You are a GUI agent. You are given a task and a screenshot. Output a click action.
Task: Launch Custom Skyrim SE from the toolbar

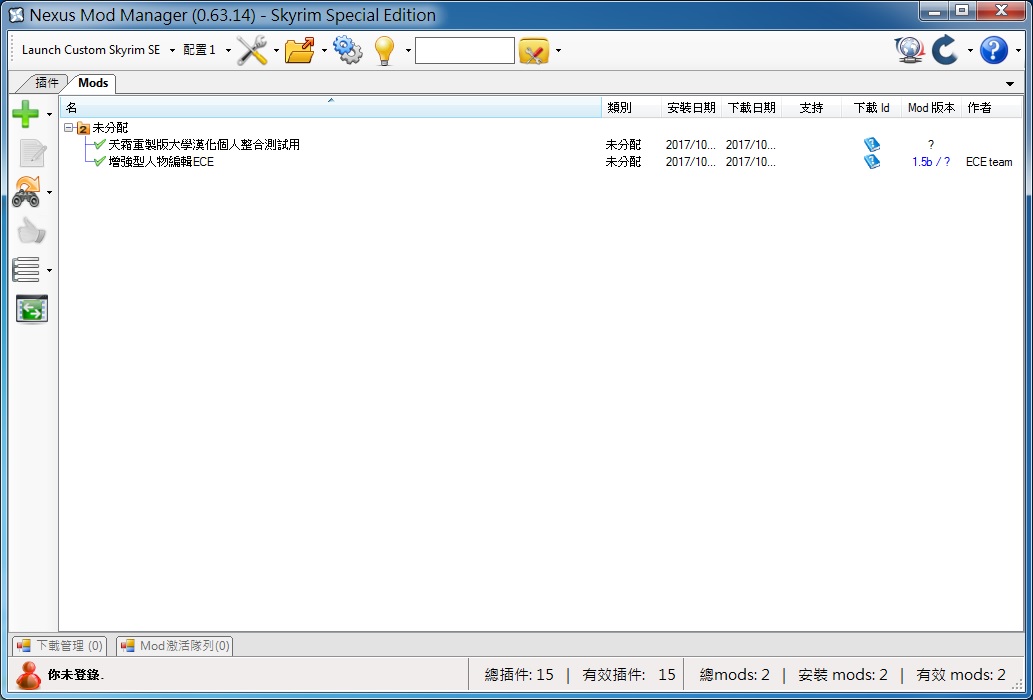[x=91, y=50]
